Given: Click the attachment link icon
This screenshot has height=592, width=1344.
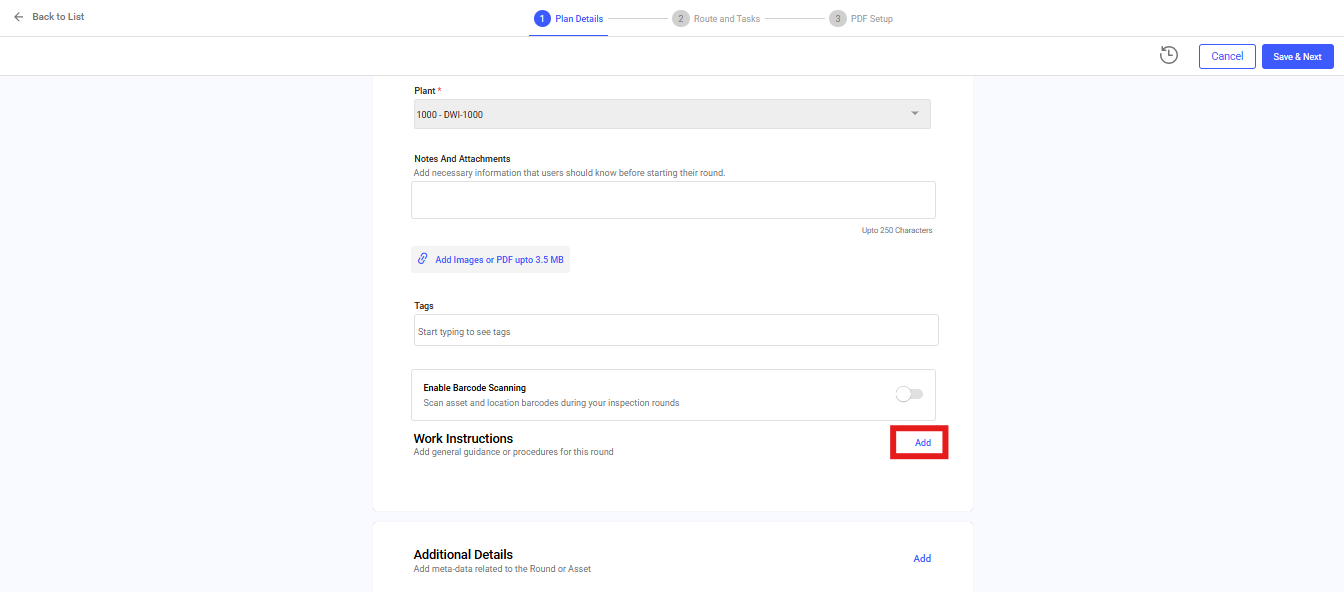Looking at the screenshot, I should click(423, 259).
